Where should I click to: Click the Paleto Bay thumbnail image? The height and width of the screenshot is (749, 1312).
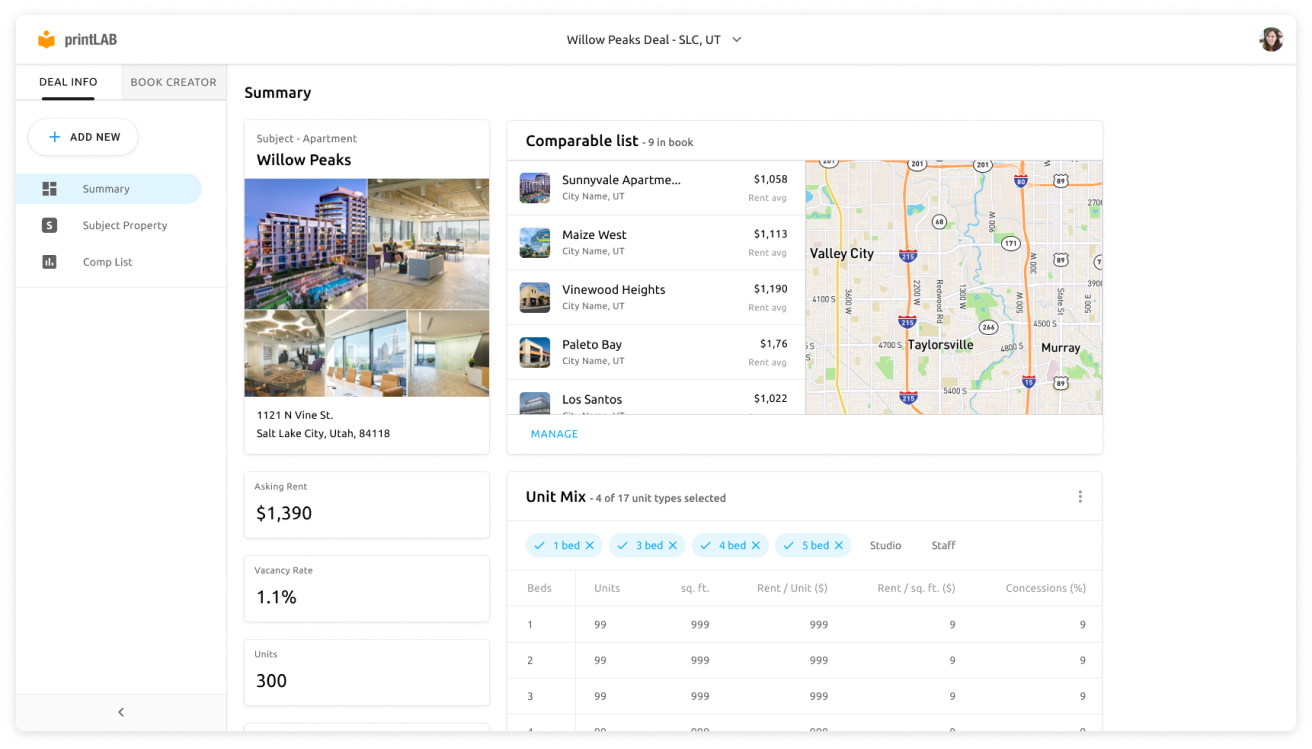tap(535, 352)
